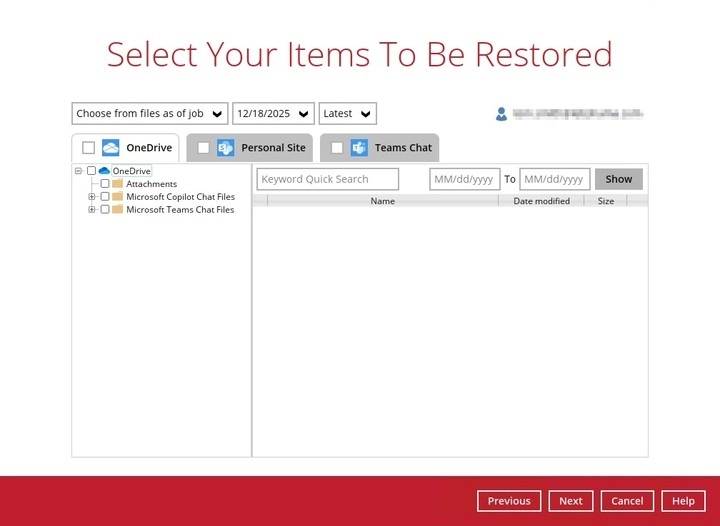
Task: Switch to the Teams Chat tab
Action: point(379,148)
